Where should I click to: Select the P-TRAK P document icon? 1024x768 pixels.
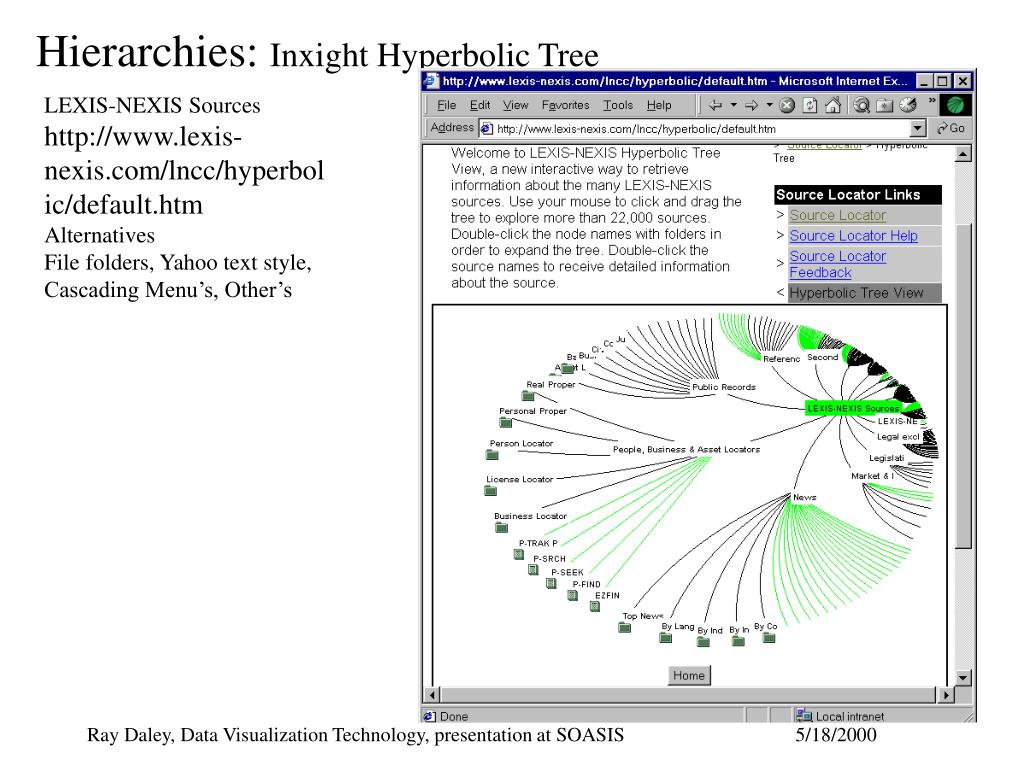(519, 554)
